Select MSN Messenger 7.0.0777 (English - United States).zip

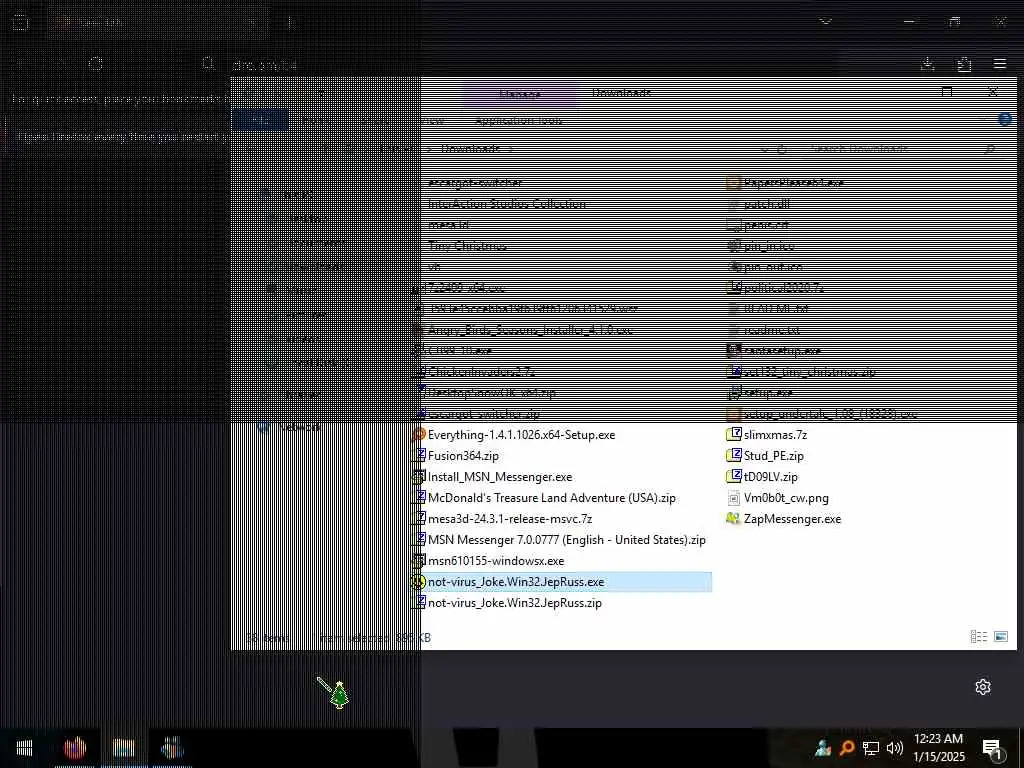(566, 539)
